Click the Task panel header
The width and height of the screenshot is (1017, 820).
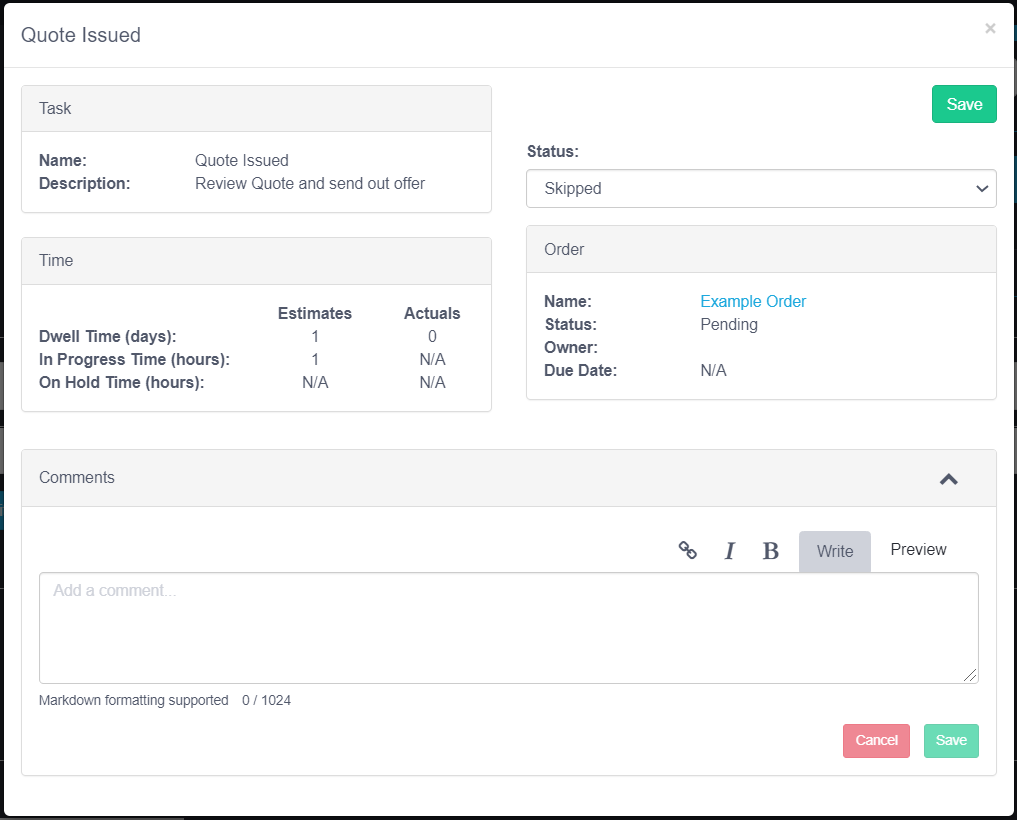256,108
